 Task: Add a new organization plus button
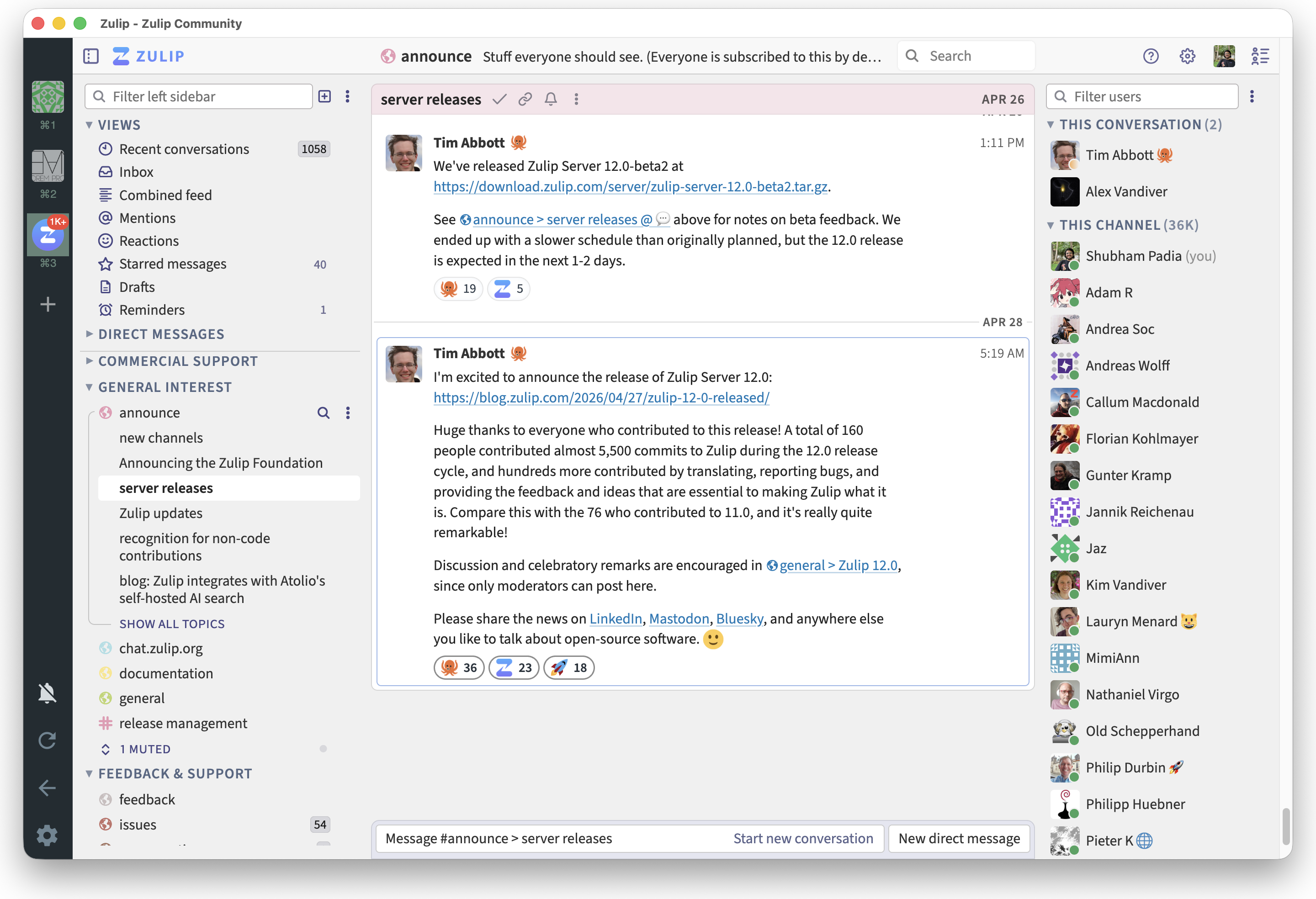(x=48, y=305)
